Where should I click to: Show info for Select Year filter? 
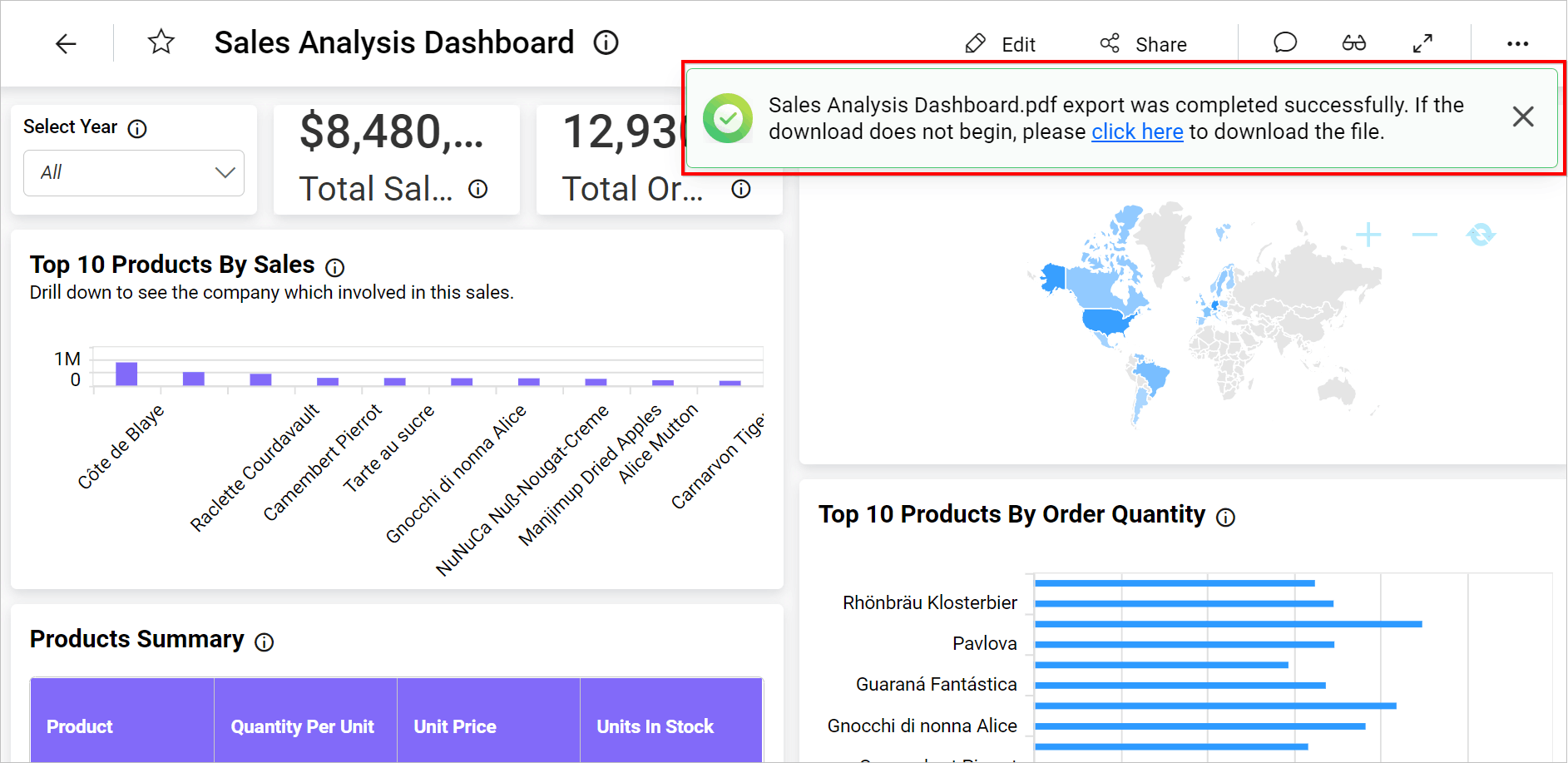pyautogui.click(x=137, y=128)
